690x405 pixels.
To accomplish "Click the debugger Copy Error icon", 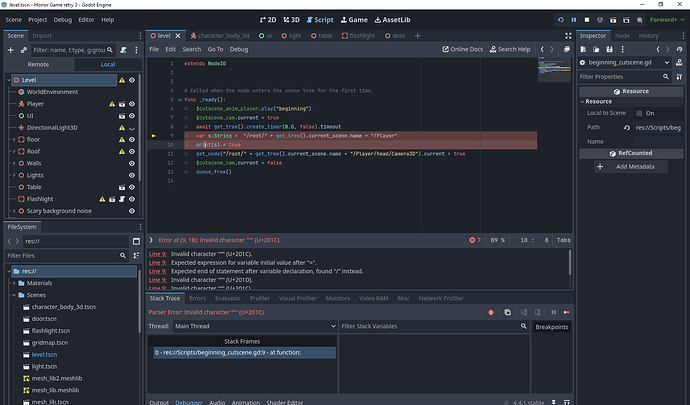I will 507,312.
